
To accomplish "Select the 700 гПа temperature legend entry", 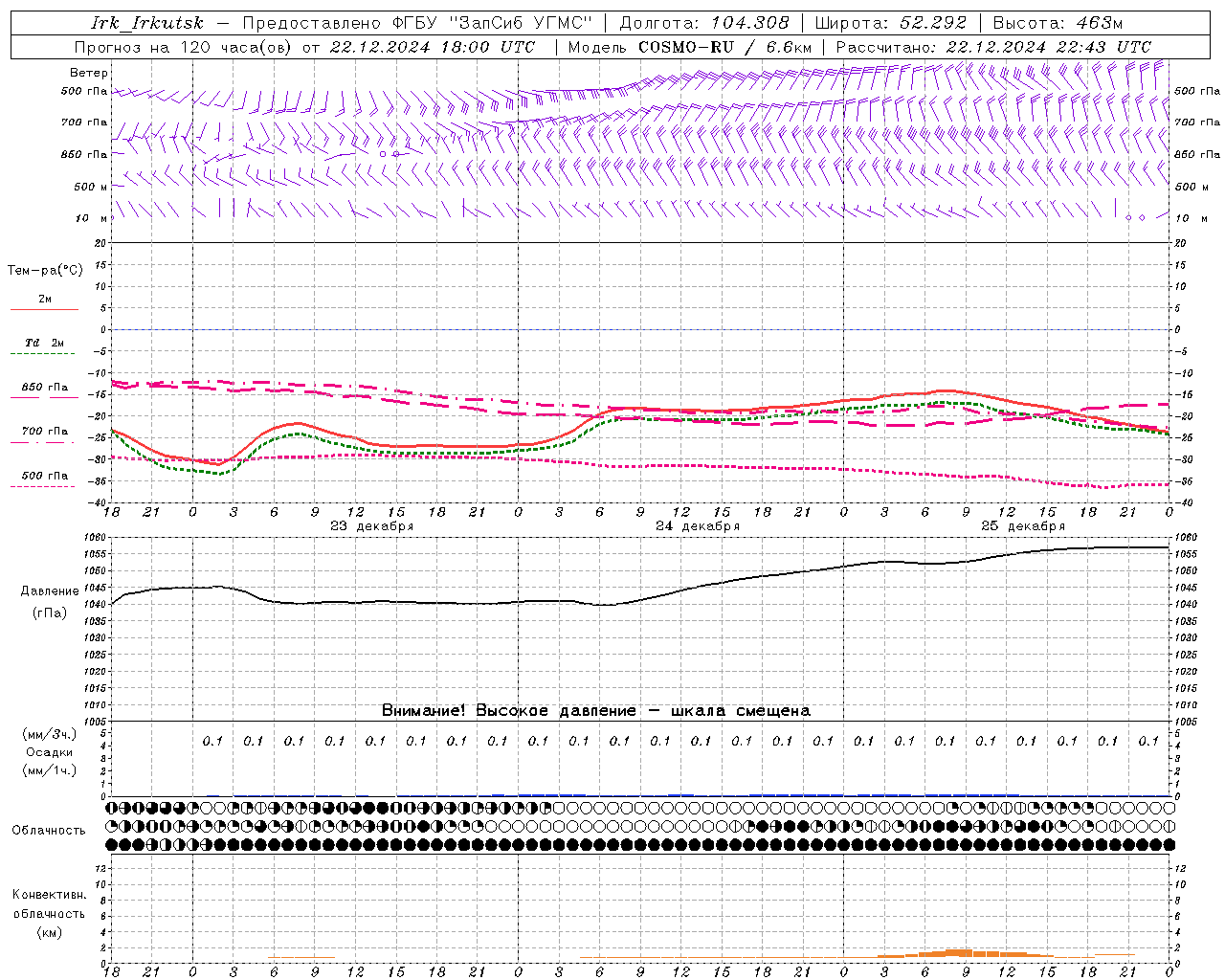I will pos(45,432).
